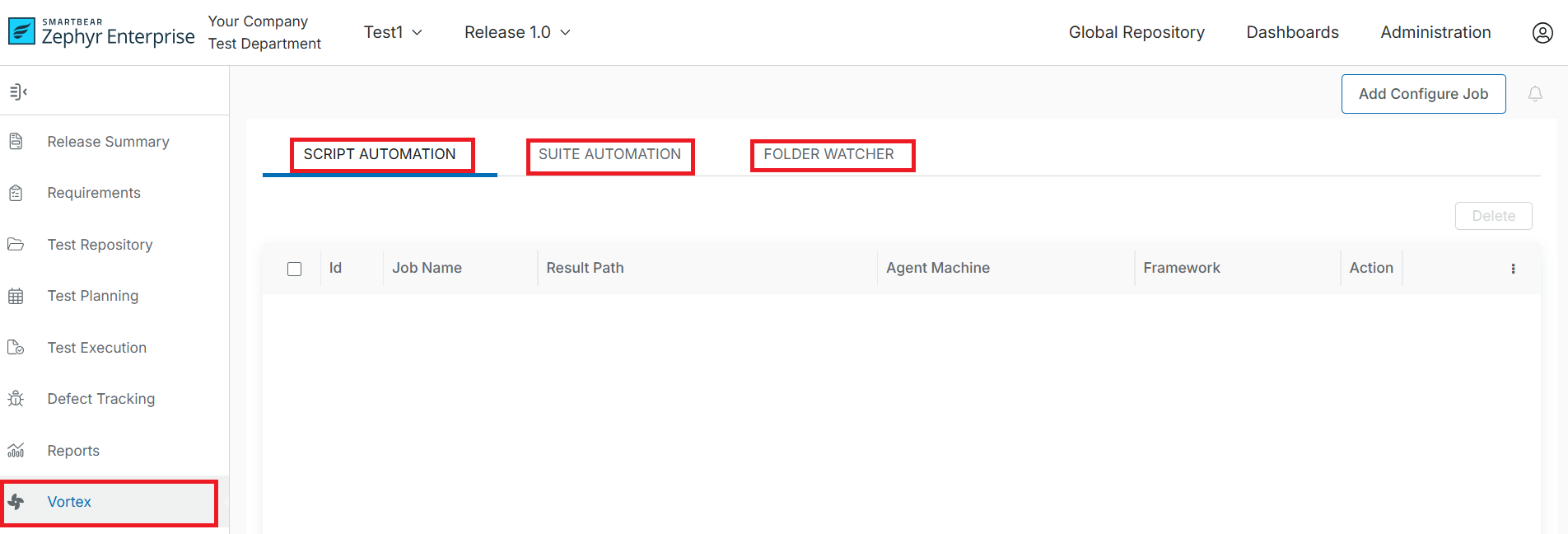Screen dimensions: 1568x534
Task: Sort by the Job Name column header
Action: (427, 268)
